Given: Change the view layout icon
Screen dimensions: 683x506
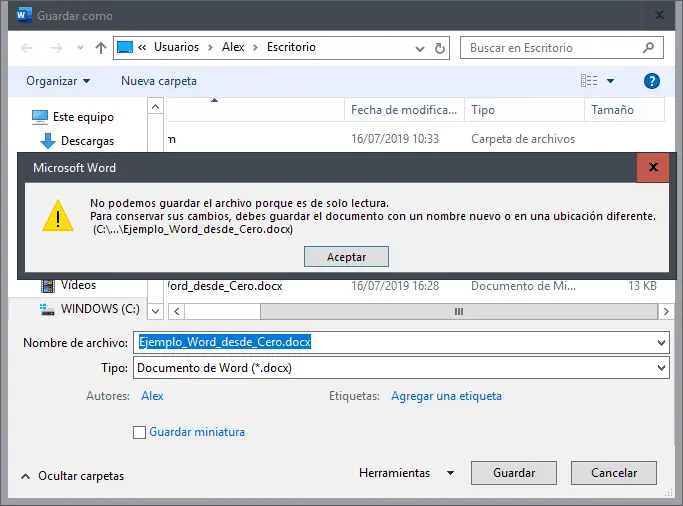Looking at the screenshot, I should [589, 81].
